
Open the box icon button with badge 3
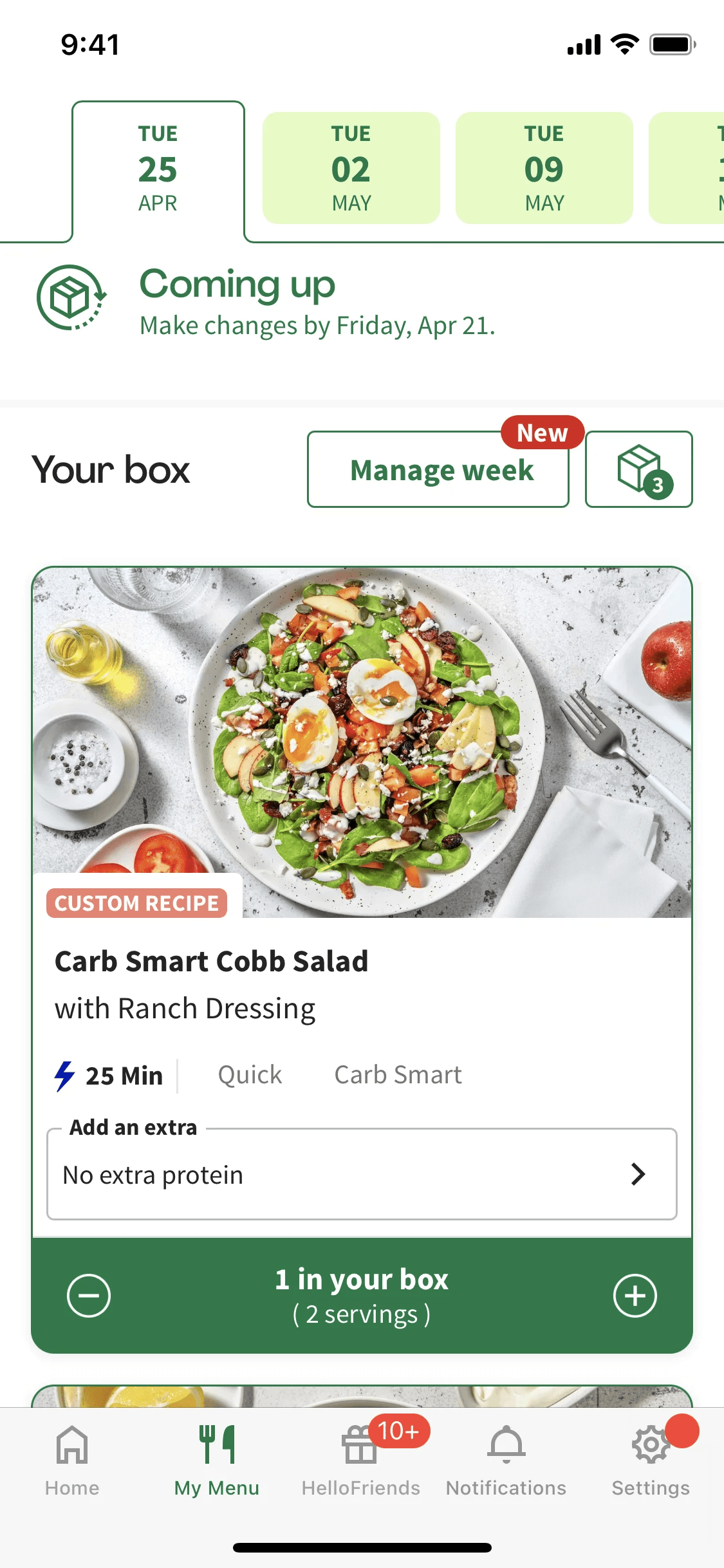[638, 469]
